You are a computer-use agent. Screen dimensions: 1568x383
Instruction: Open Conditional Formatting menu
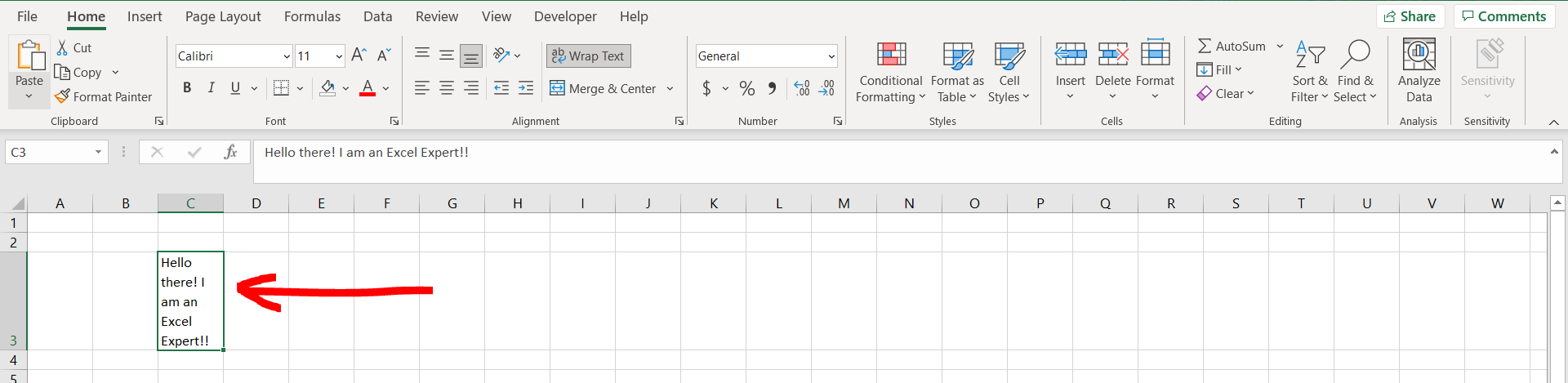click(890, 73)
